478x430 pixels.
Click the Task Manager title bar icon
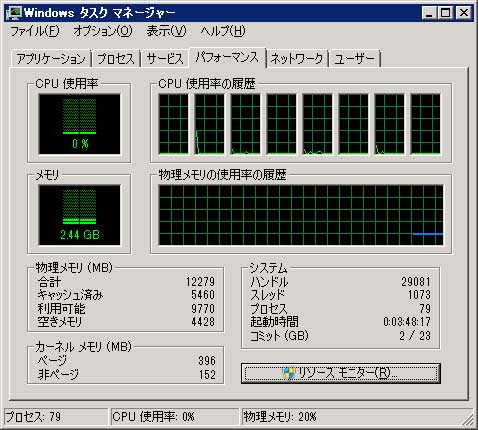tap(14, 12)
